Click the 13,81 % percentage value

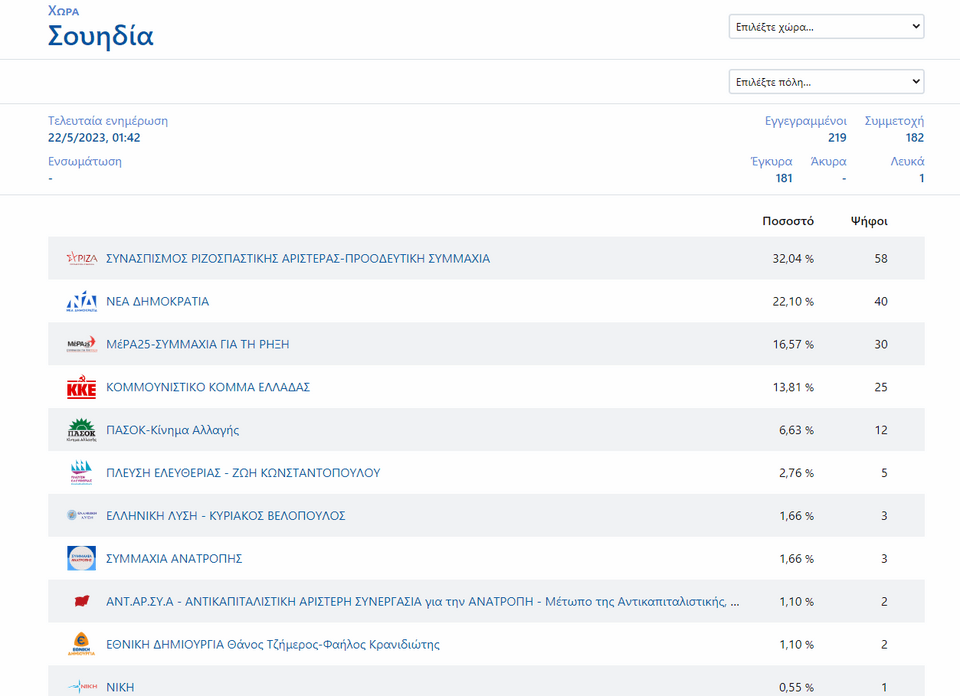[x=793, y=387]
